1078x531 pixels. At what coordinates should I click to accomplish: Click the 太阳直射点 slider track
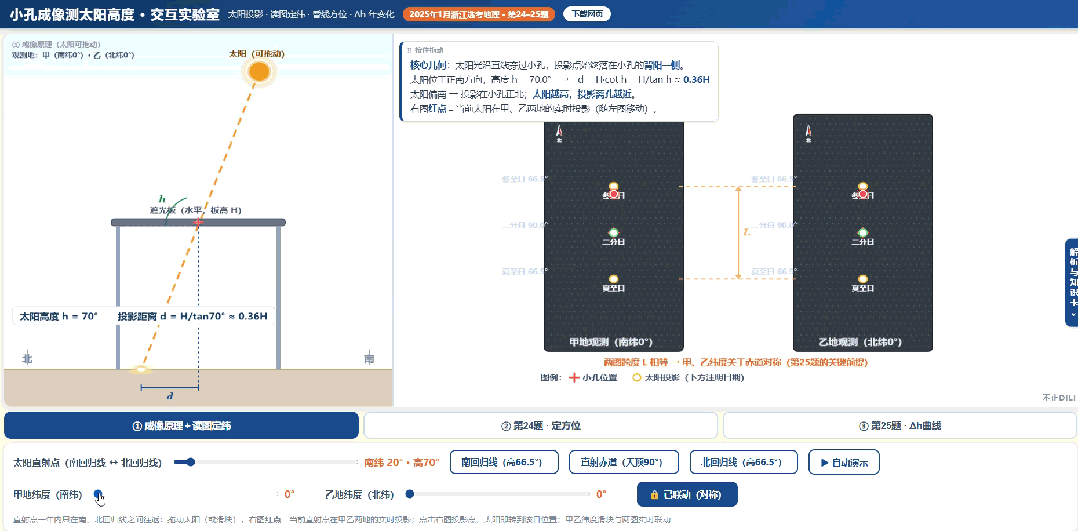[267, 462]
